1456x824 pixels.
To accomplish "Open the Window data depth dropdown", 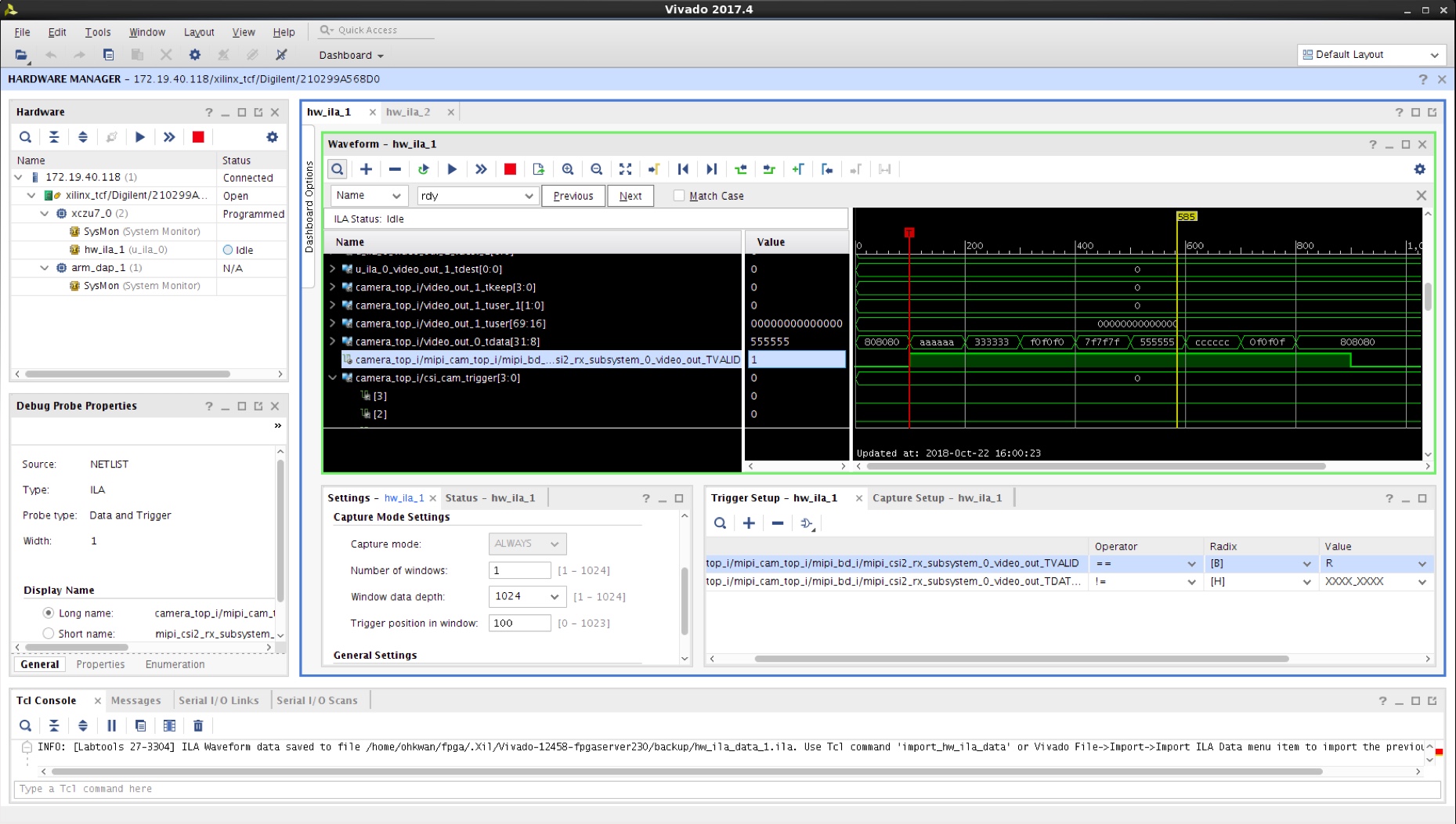I will 554,597.
